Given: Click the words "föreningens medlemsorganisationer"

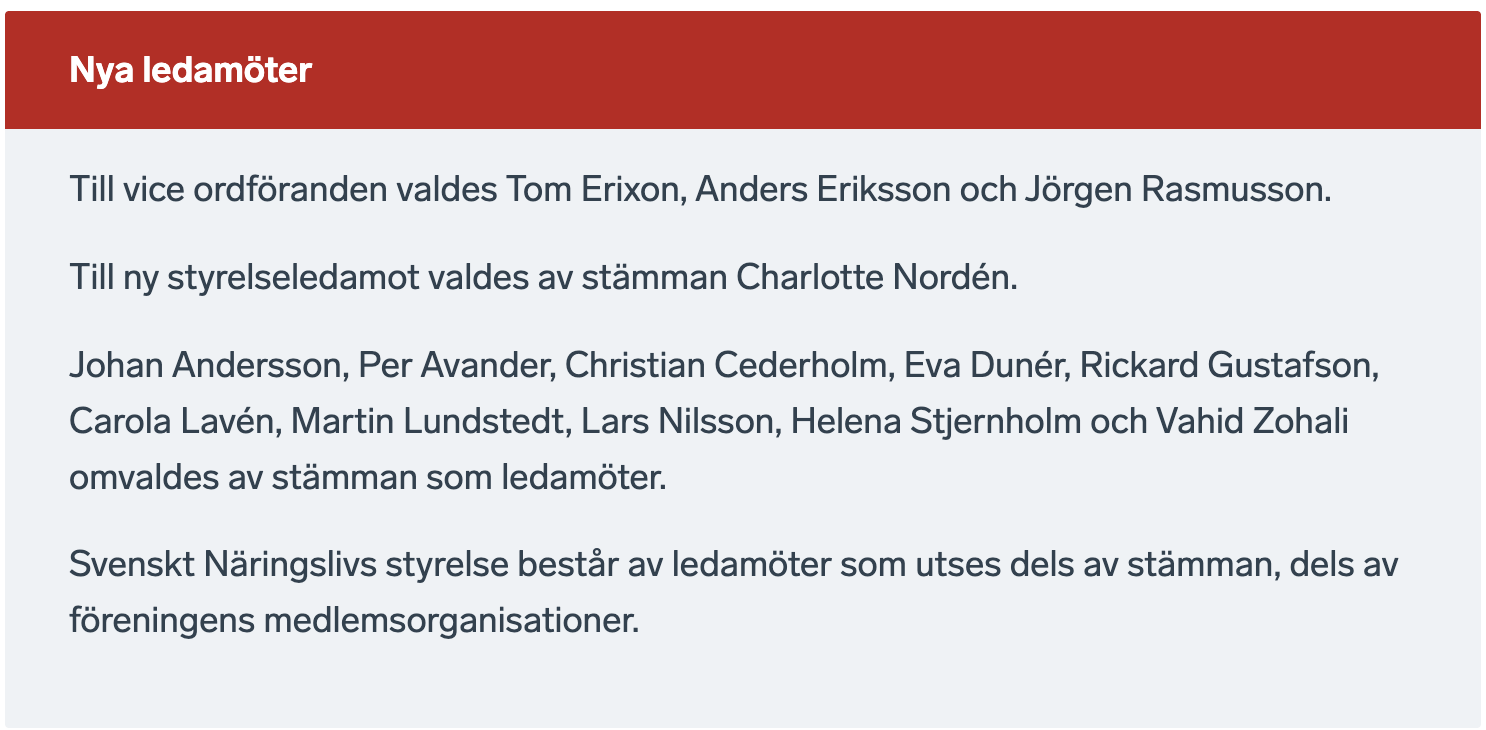Looking at the screenshot, I should point(353,621).
